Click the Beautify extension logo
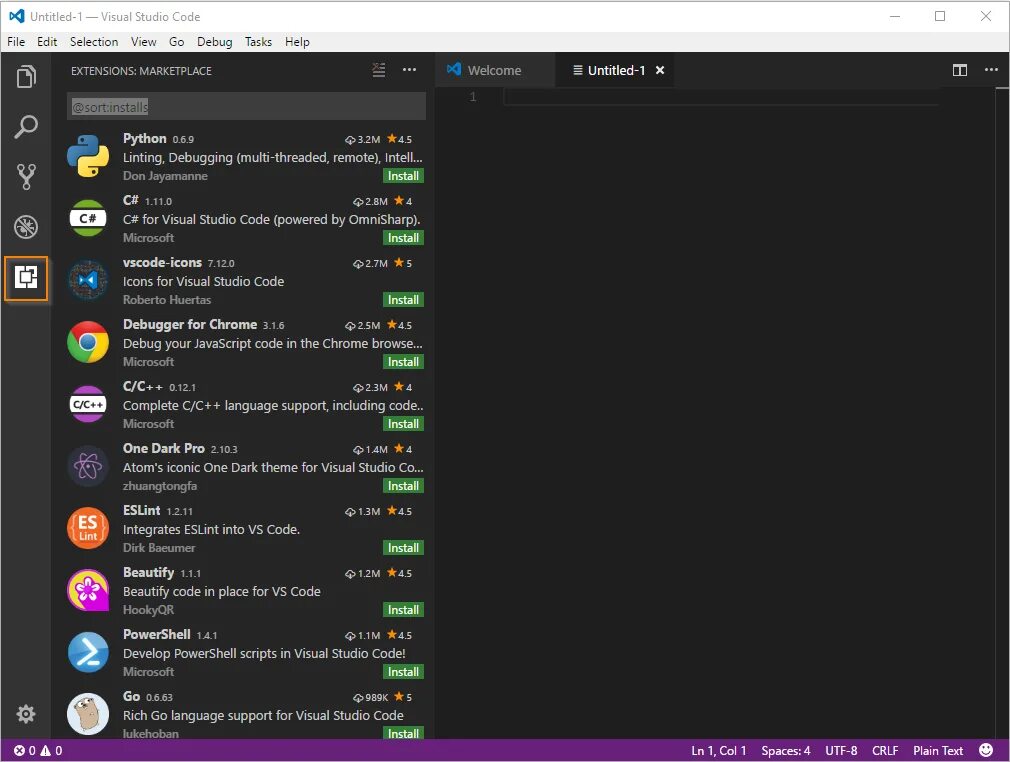This screenshot has width=1010, height=762. point(88,590)
